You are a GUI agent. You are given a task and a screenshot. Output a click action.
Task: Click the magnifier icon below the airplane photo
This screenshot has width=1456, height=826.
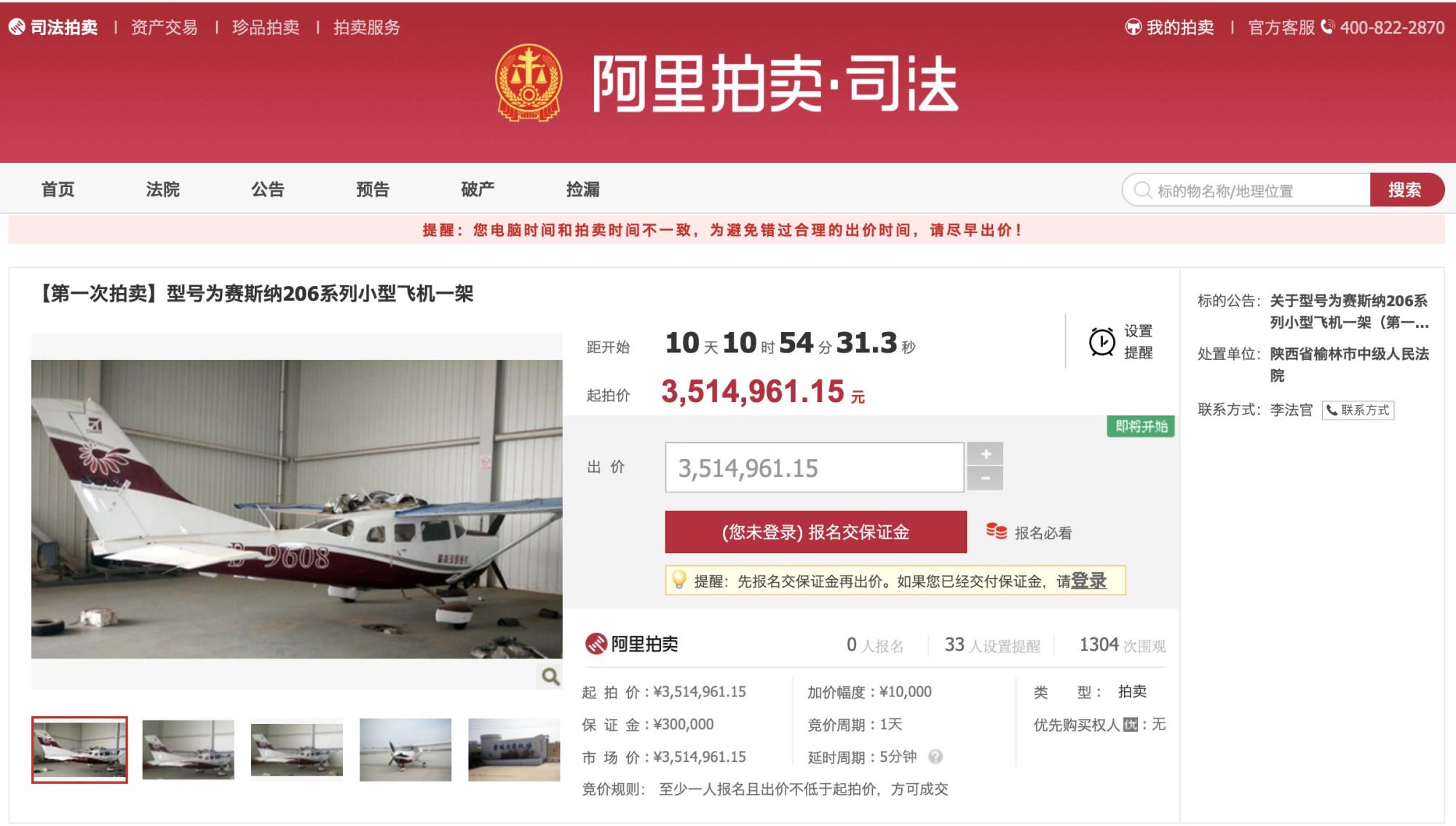tap(550, 677)
